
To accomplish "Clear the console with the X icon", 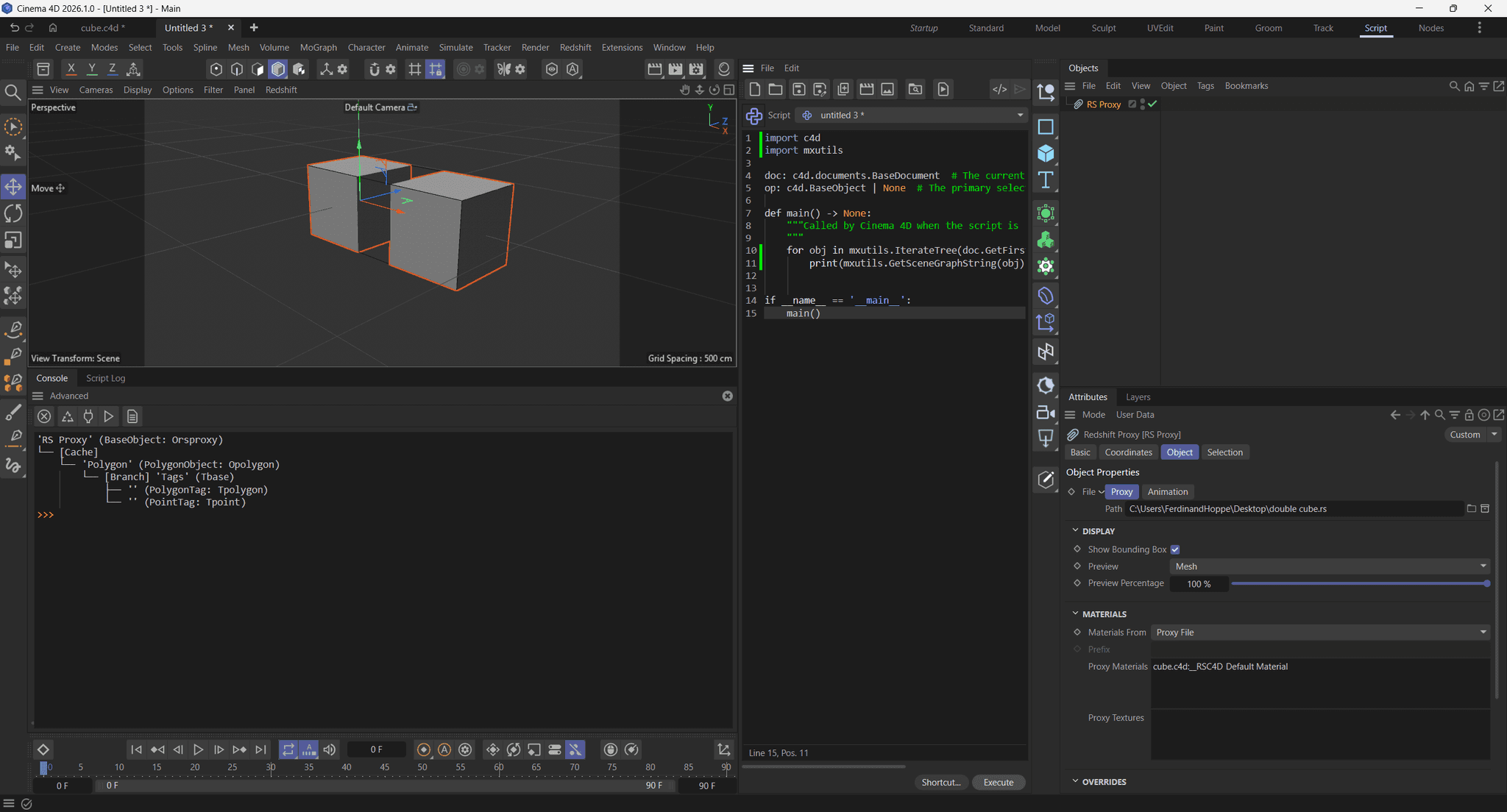I will tap(44, 416).
